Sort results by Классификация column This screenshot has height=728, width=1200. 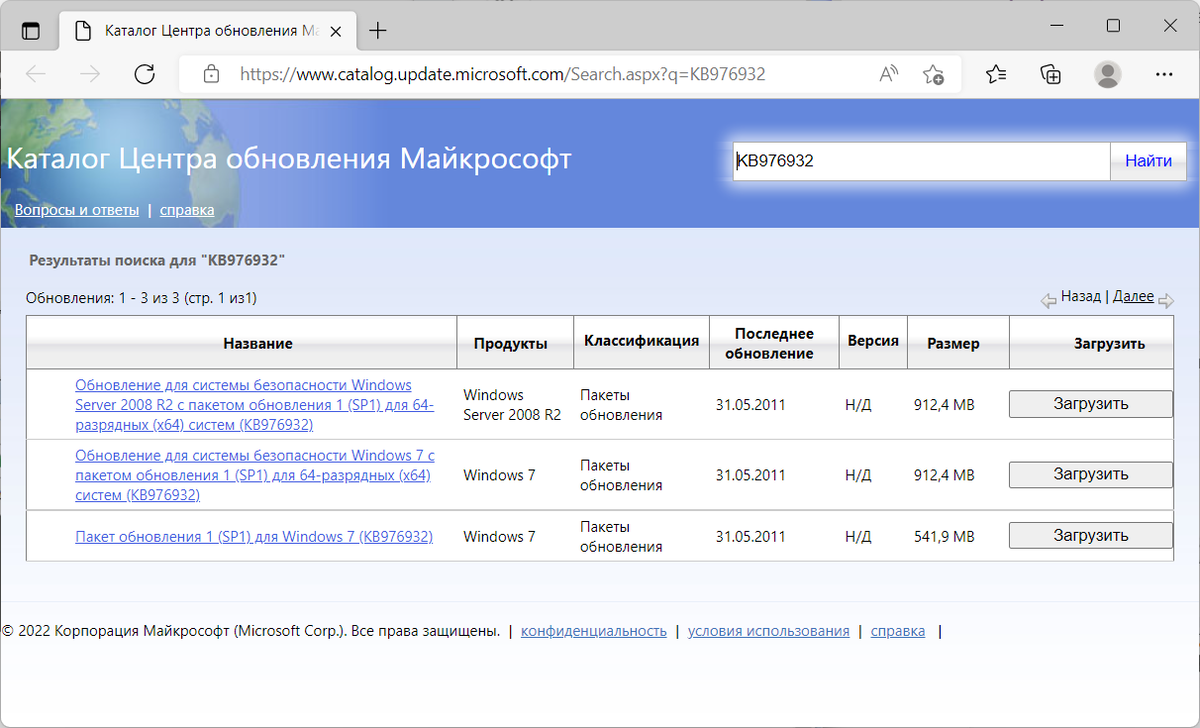tap(641, 341)
